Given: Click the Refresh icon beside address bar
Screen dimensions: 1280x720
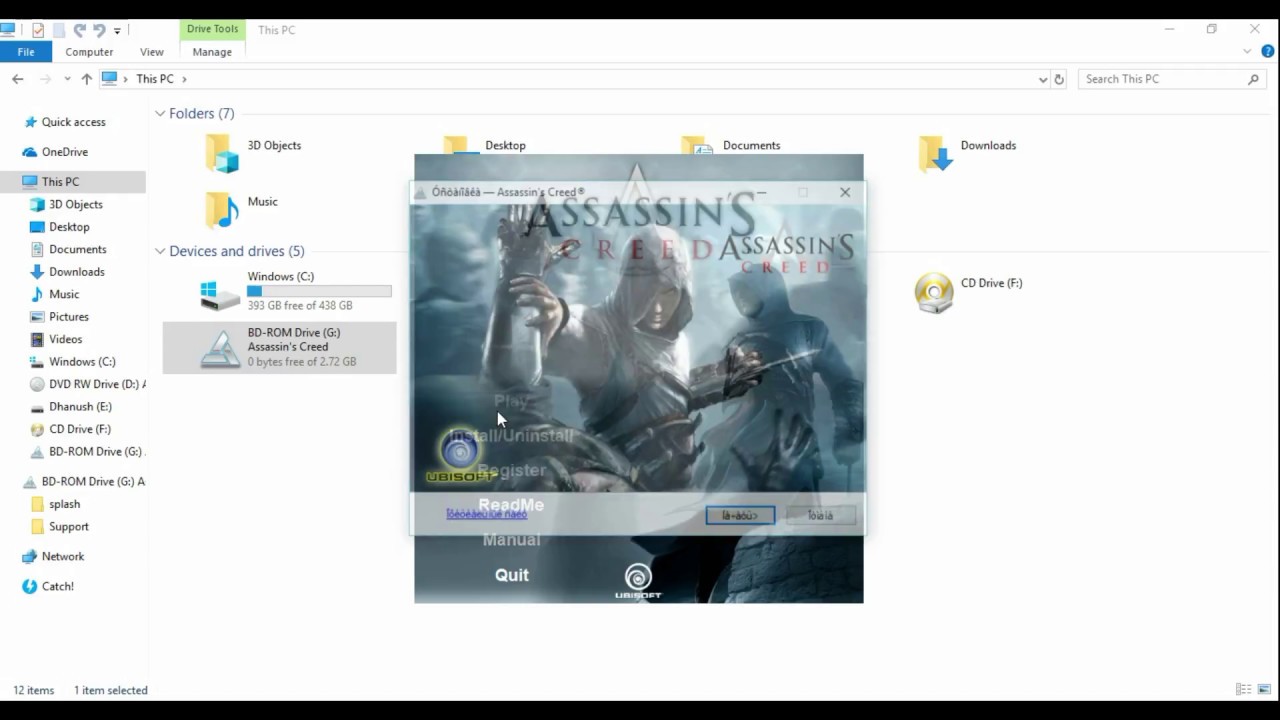Looking at the screenshot, I should coord(1059,79).
